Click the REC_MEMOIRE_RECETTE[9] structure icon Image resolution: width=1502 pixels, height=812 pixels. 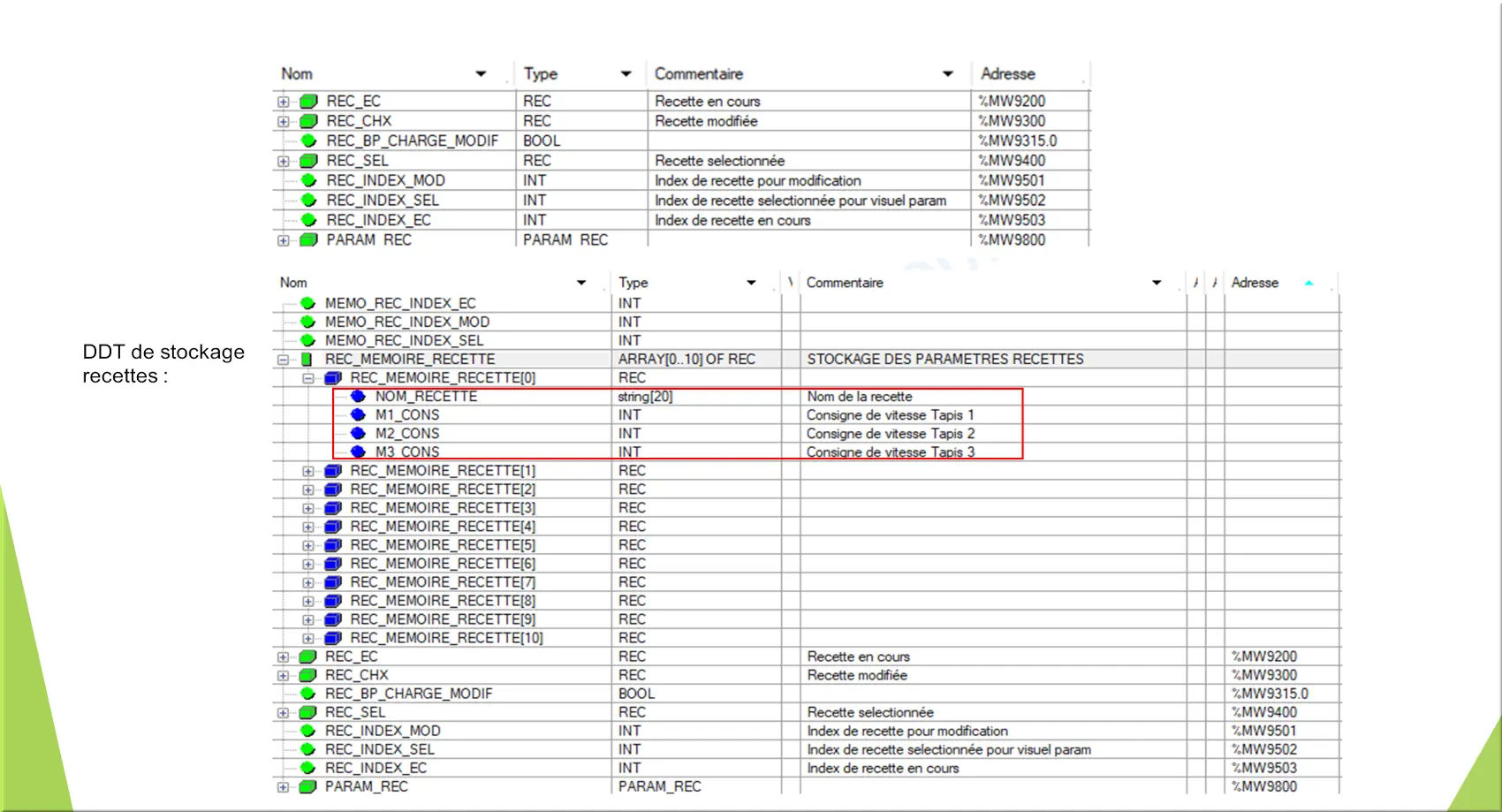[x=333, y=619]
